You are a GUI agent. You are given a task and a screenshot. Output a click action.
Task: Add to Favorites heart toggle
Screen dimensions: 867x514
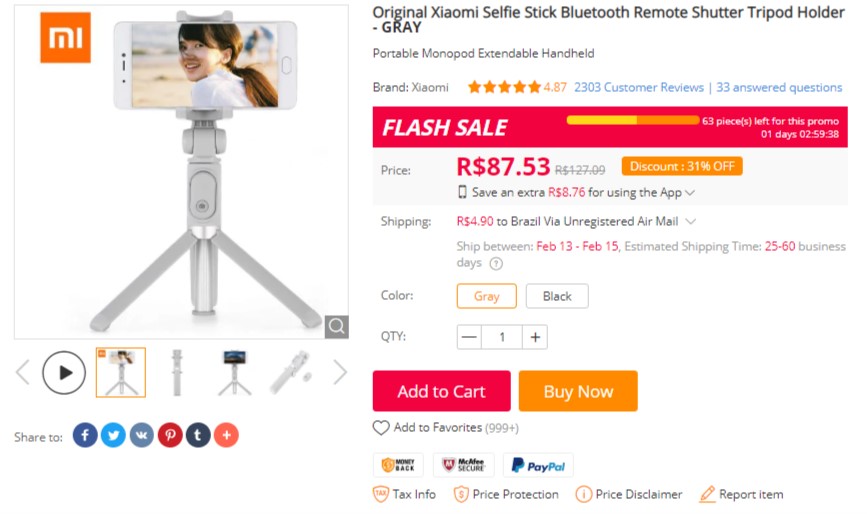pyautogui.click(x=381, y=428)
